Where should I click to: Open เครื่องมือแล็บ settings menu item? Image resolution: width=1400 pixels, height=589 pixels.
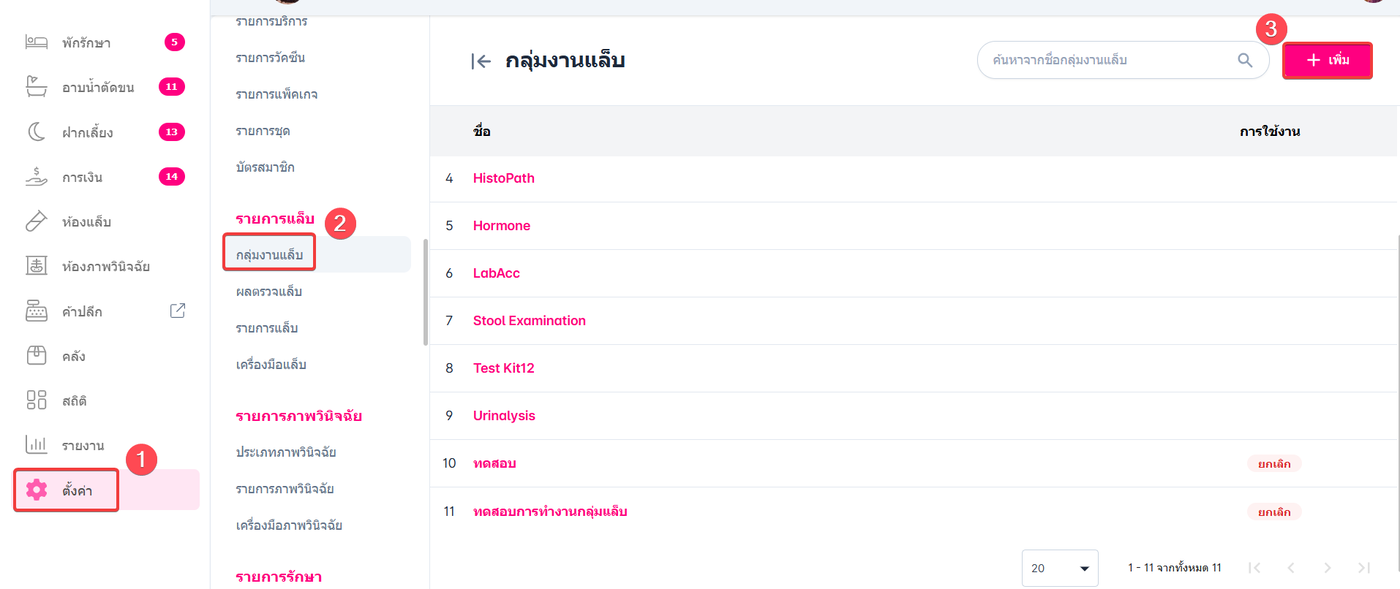coord(271,364)
